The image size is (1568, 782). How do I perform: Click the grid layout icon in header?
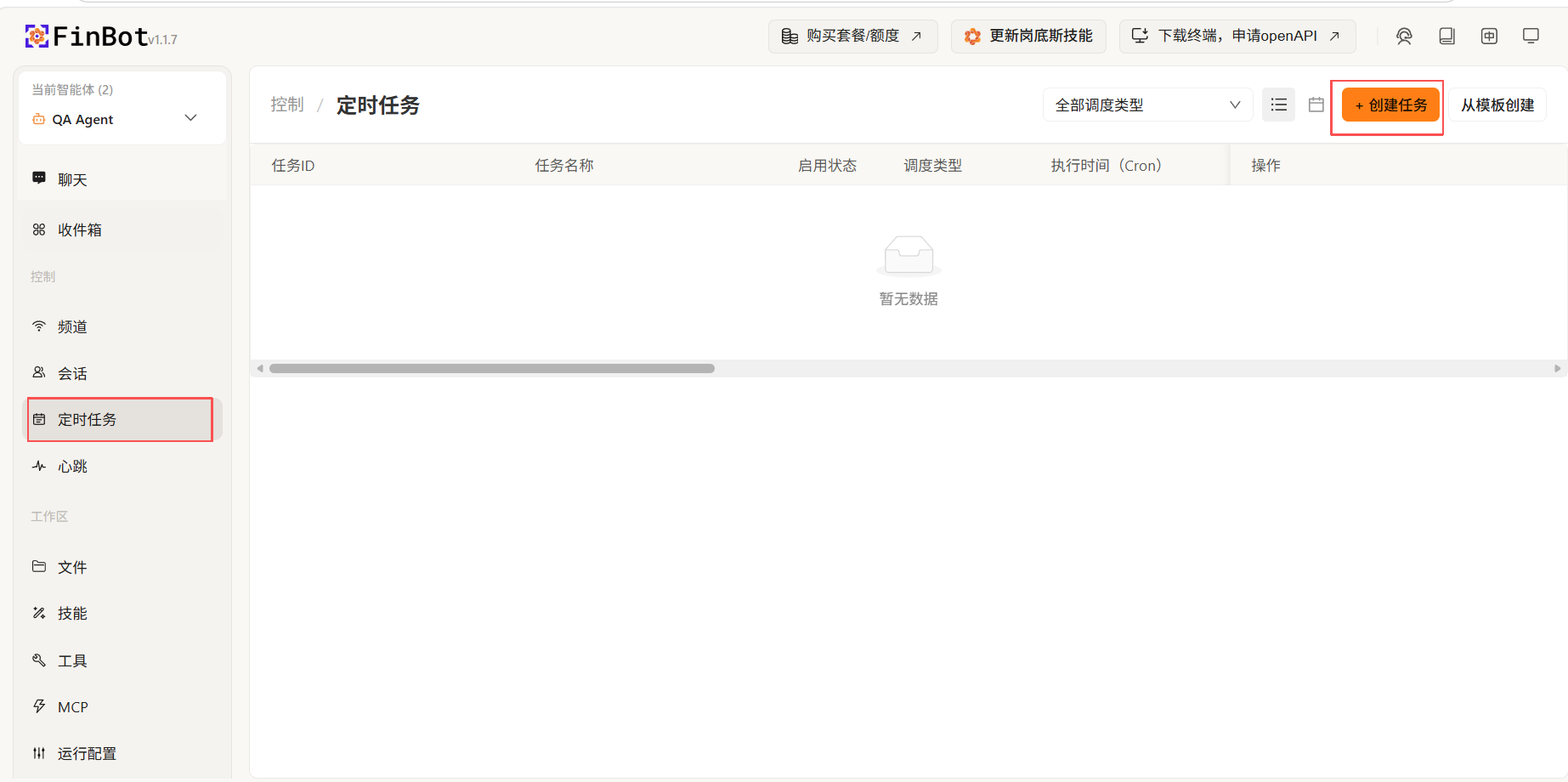pos(1489,36)
